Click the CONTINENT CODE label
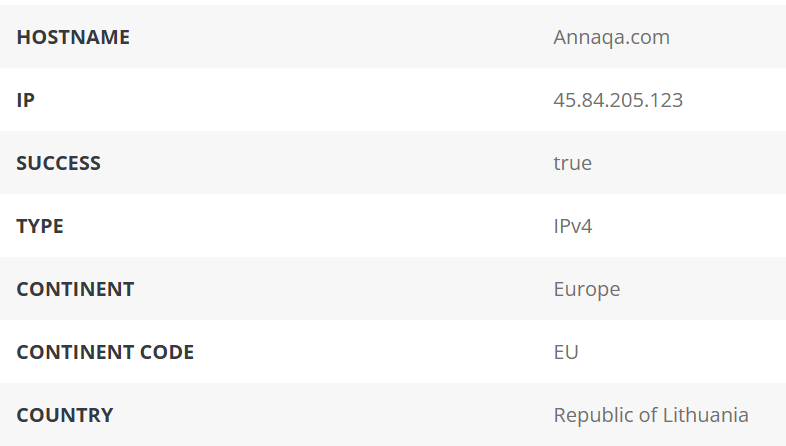 point(105,352)
